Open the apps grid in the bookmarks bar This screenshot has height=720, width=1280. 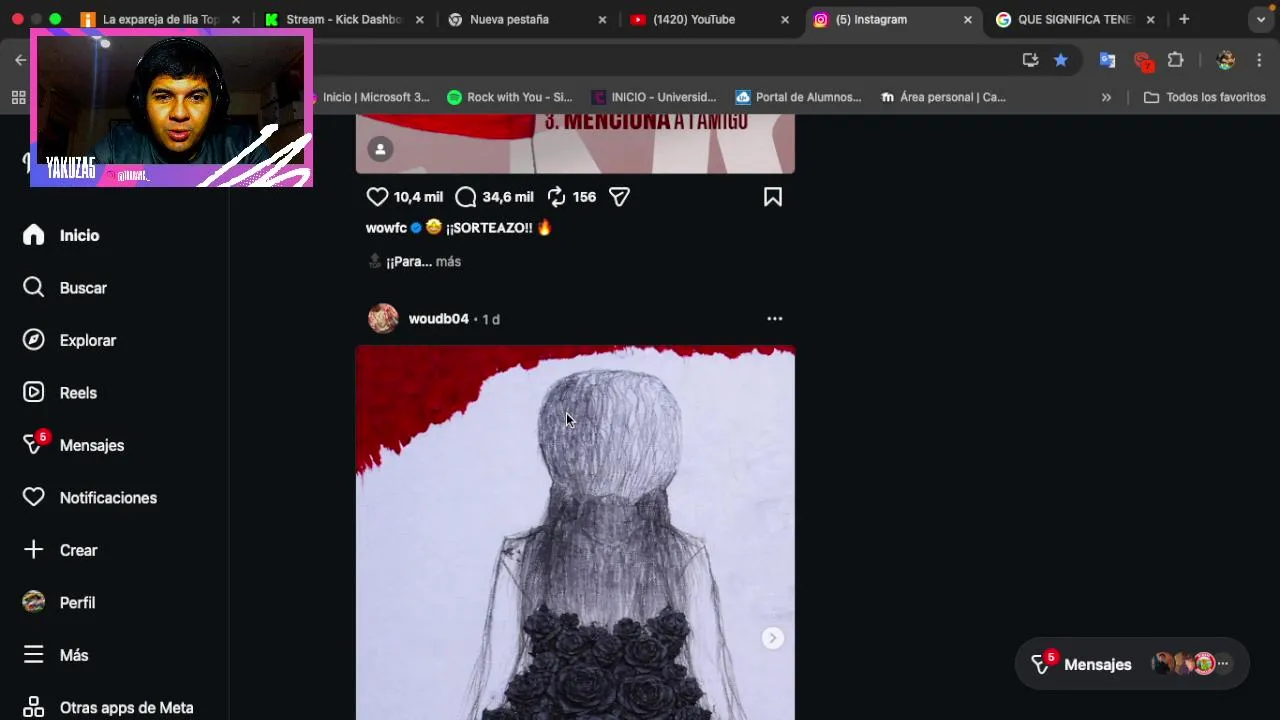pos(18,97)
